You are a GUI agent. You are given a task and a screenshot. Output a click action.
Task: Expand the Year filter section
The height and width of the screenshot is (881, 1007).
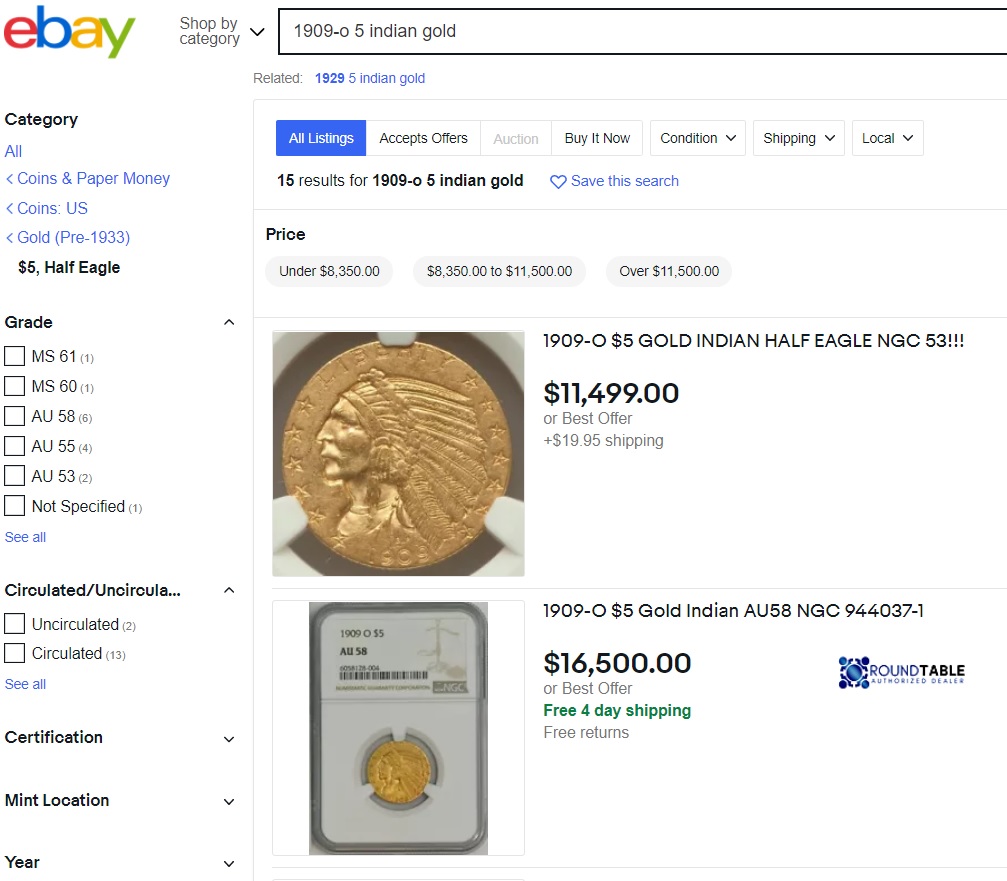[x=229, y=862]
